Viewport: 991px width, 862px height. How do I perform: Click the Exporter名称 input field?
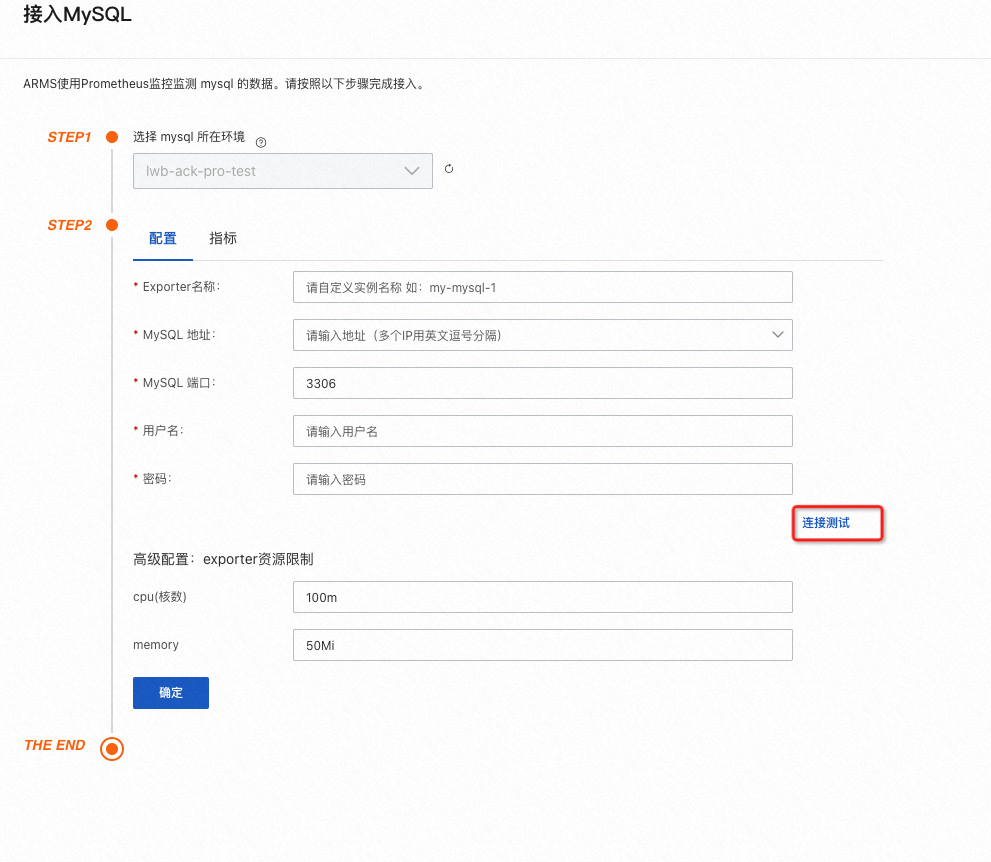542,287
